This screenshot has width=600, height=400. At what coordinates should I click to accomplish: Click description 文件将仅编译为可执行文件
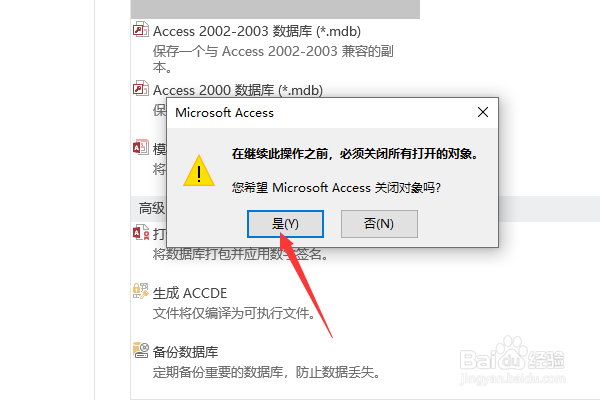(234, 313)
